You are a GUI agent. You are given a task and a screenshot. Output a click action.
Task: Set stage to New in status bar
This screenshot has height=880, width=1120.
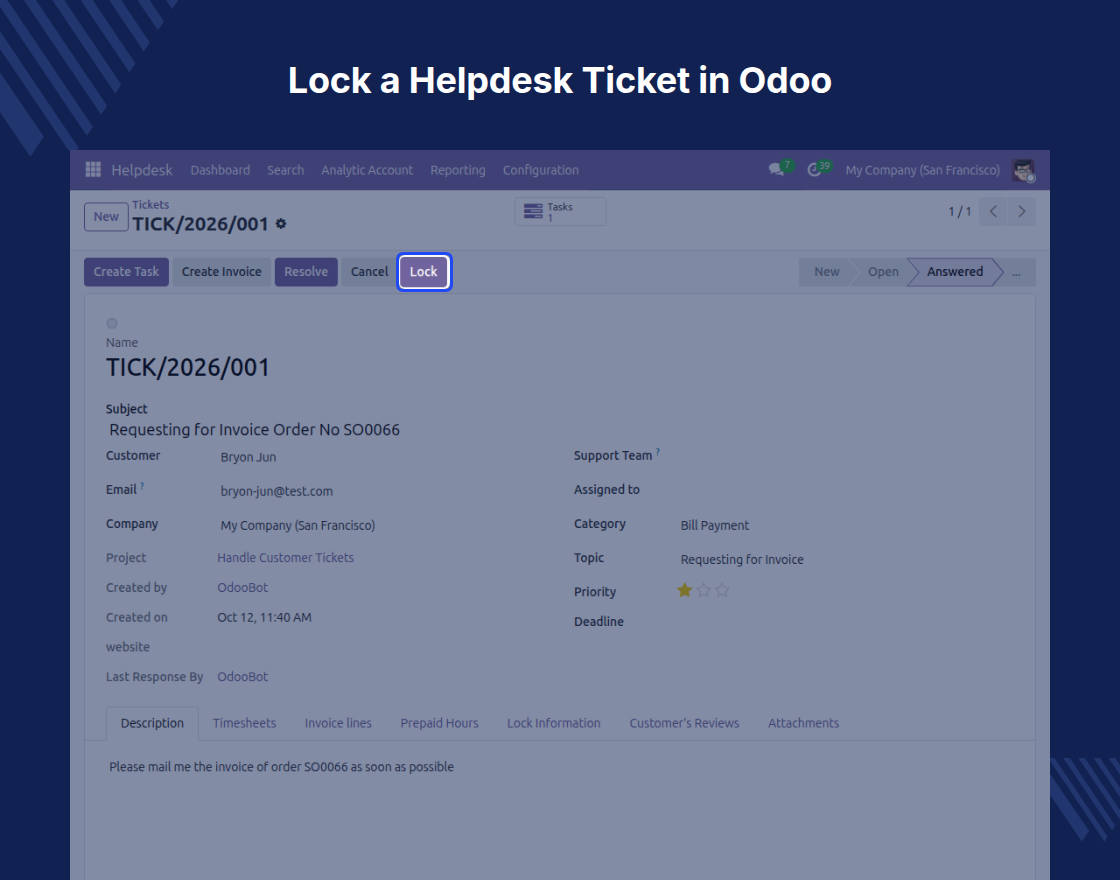coord(826,272)
